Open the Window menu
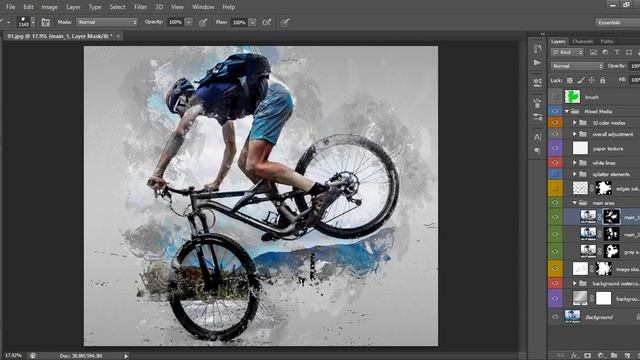 pos(203,7)
